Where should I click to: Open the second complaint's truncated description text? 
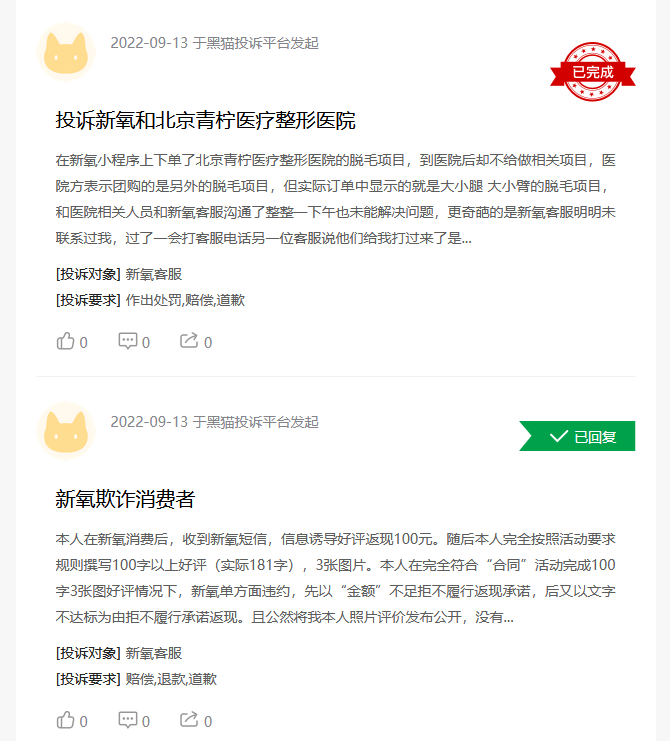[x=335, y=578]
